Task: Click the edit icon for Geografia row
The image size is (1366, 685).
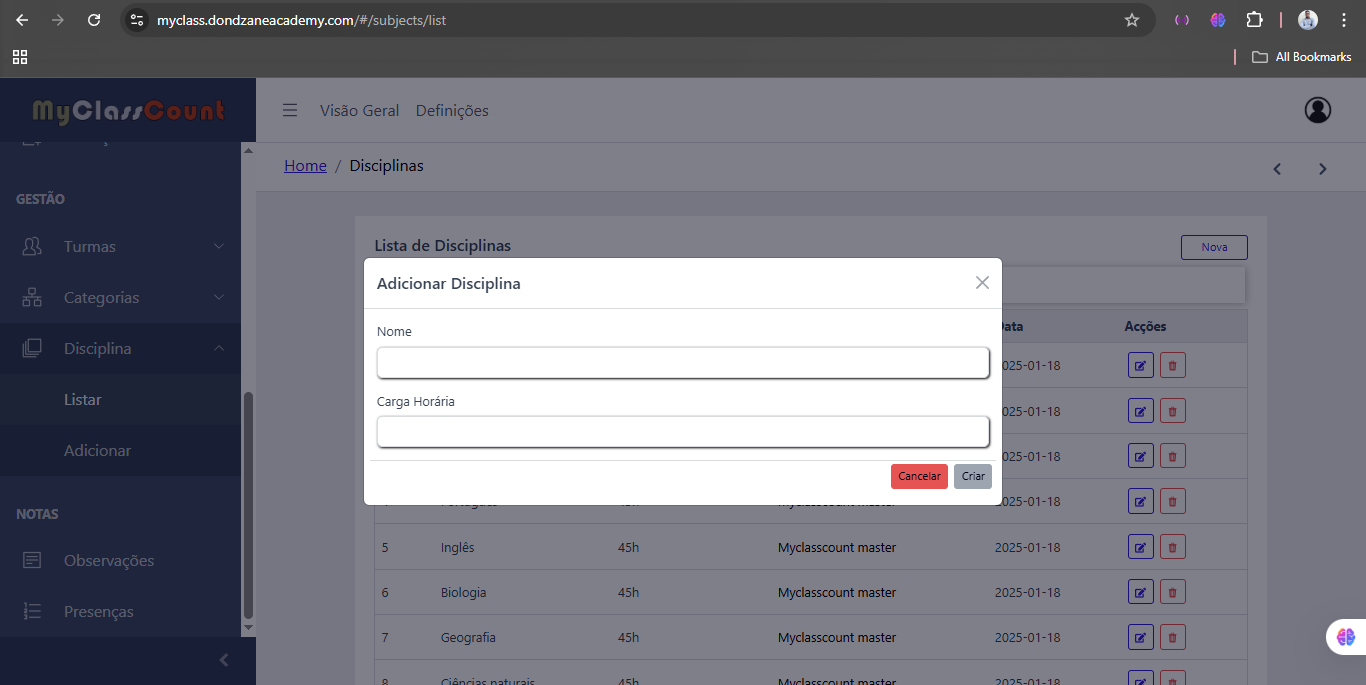Action: click(1140, 637)
